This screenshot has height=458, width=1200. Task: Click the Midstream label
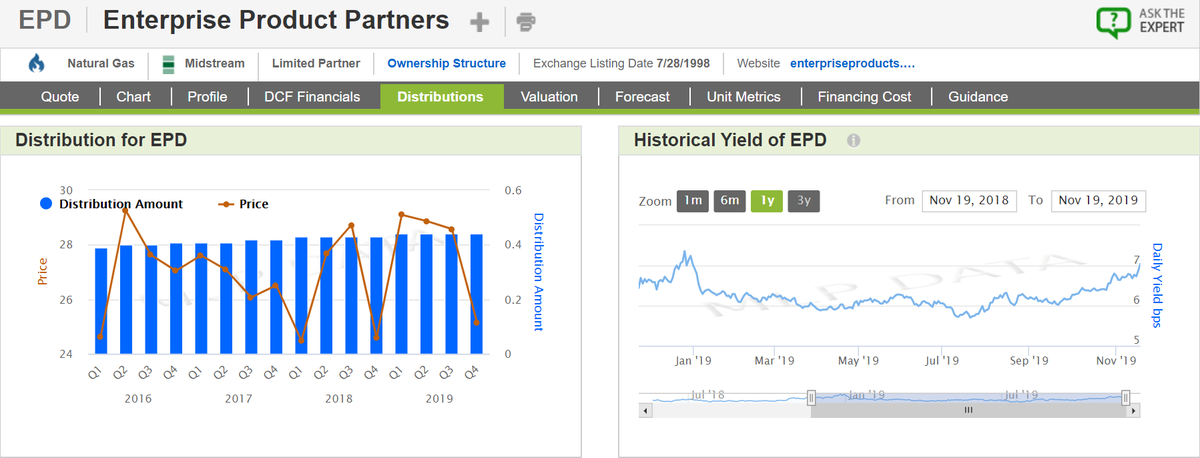pos(214,64)
